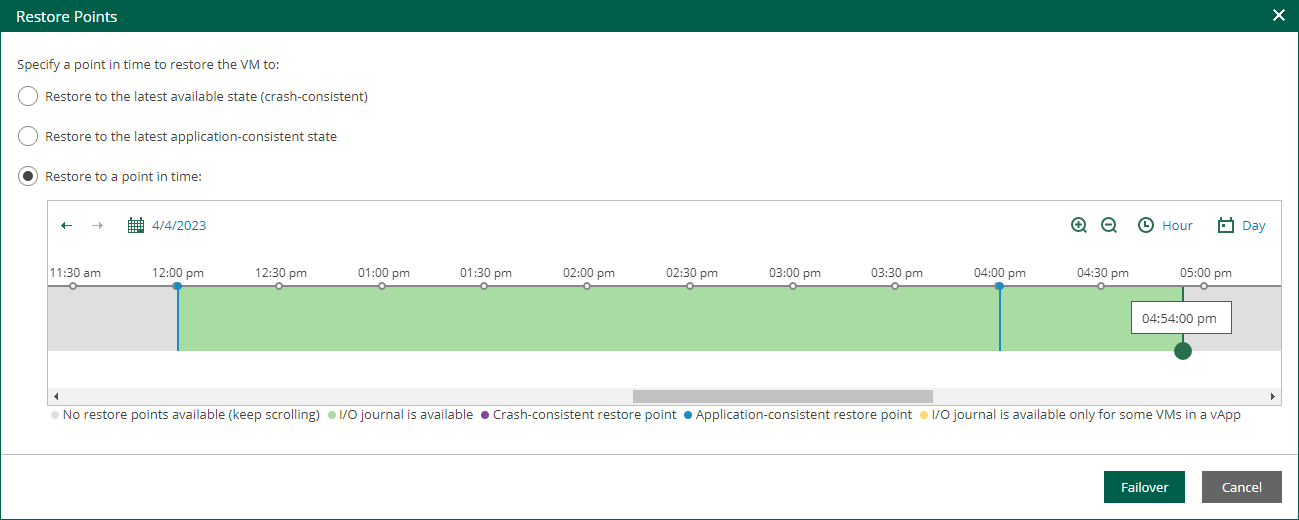Click 'Application-consistent restore point' legend entry
1299x520 pixels.
(x=798, y=414)
